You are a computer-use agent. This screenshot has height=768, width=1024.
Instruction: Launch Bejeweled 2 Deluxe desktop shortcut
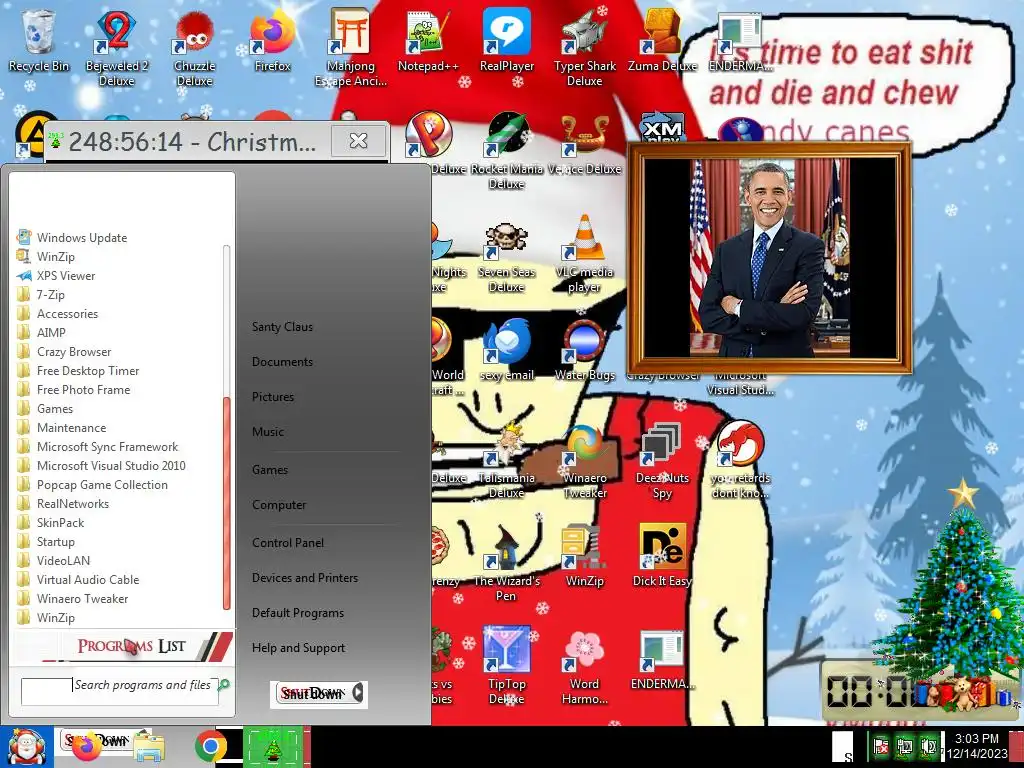click(x=116, y=48)
